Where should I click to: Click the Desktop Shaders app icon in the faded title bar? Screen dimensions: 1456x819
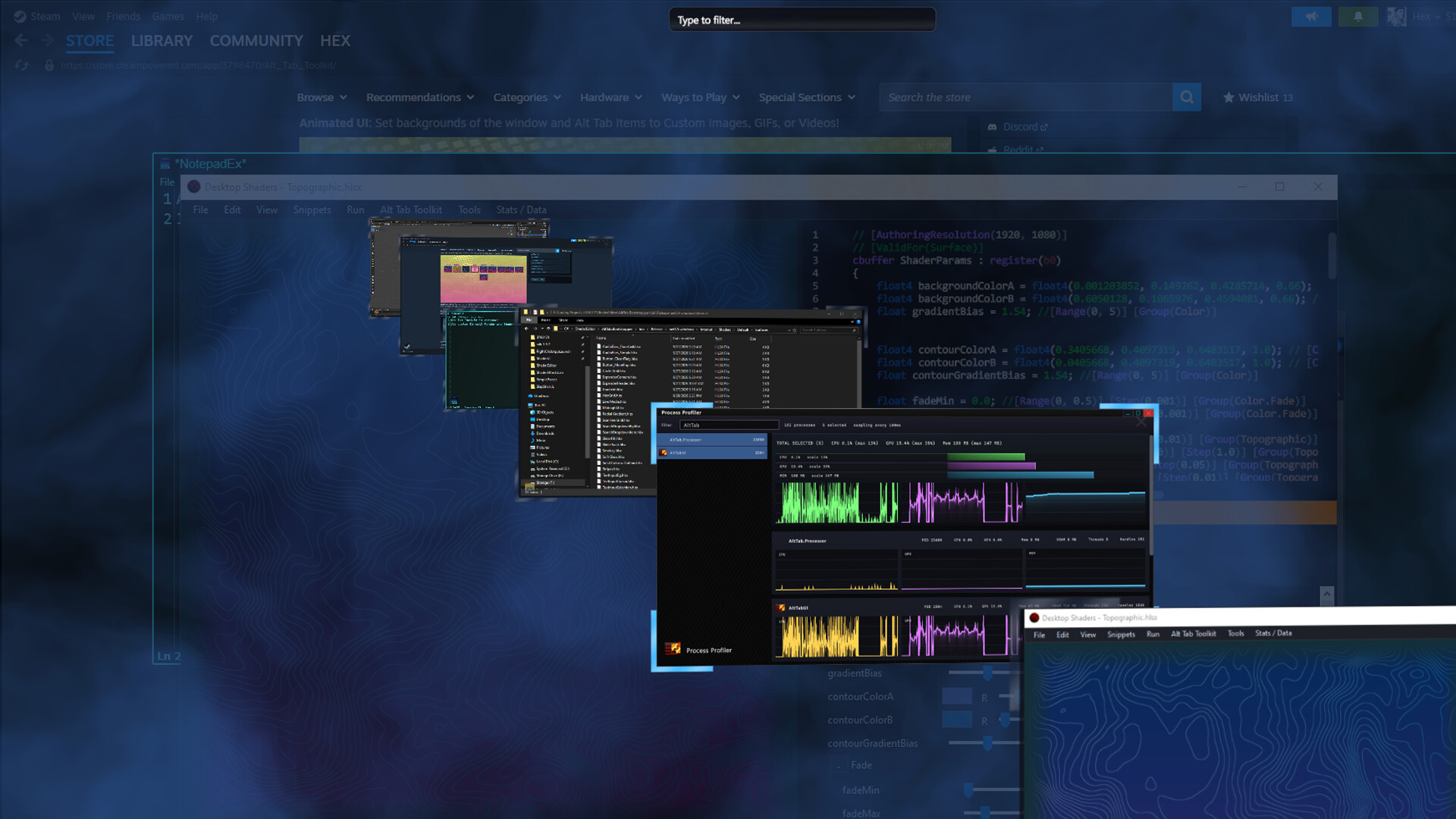click(x=194, y=187)
